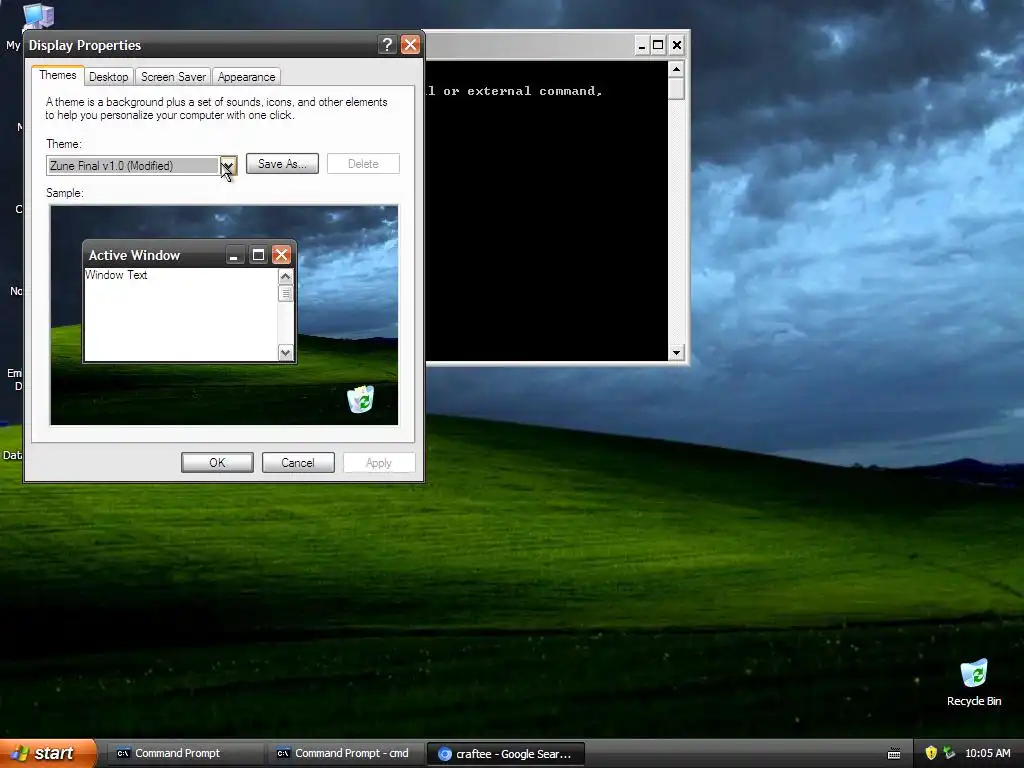Click OK in Display Properties
Image resolution: width=1024 pixels, height=768 pixels.
(217, 462)
